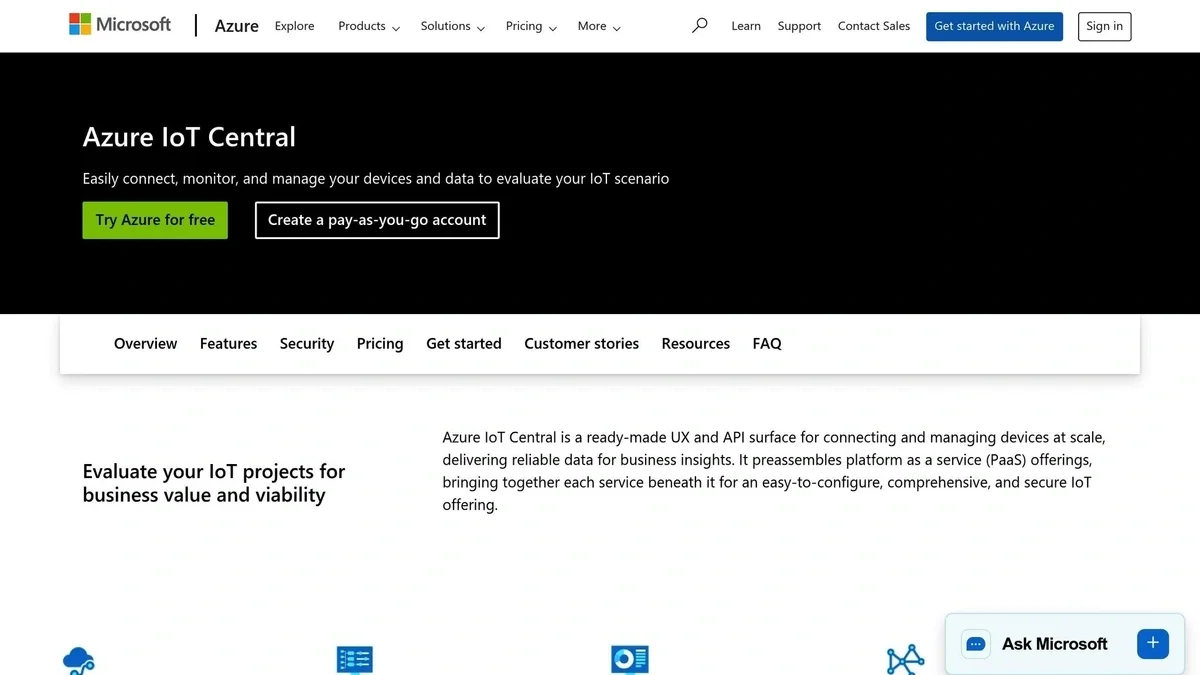The height and width of the screenshot is (675, 1200).
Task: Open the Pricing dropdown in top navigation
Action: coord(531,26)
